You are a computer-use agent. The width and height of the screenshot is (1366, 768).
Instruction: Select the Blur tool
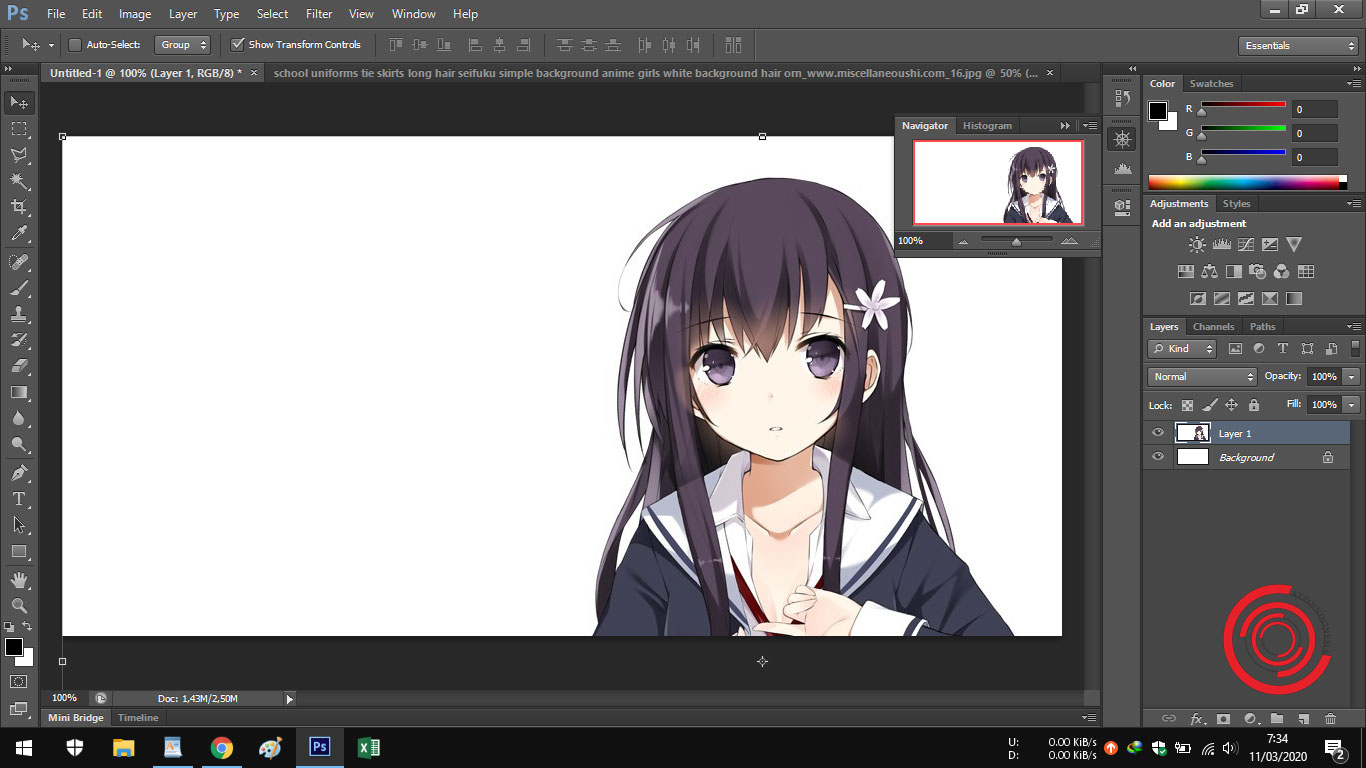(19, 418)
